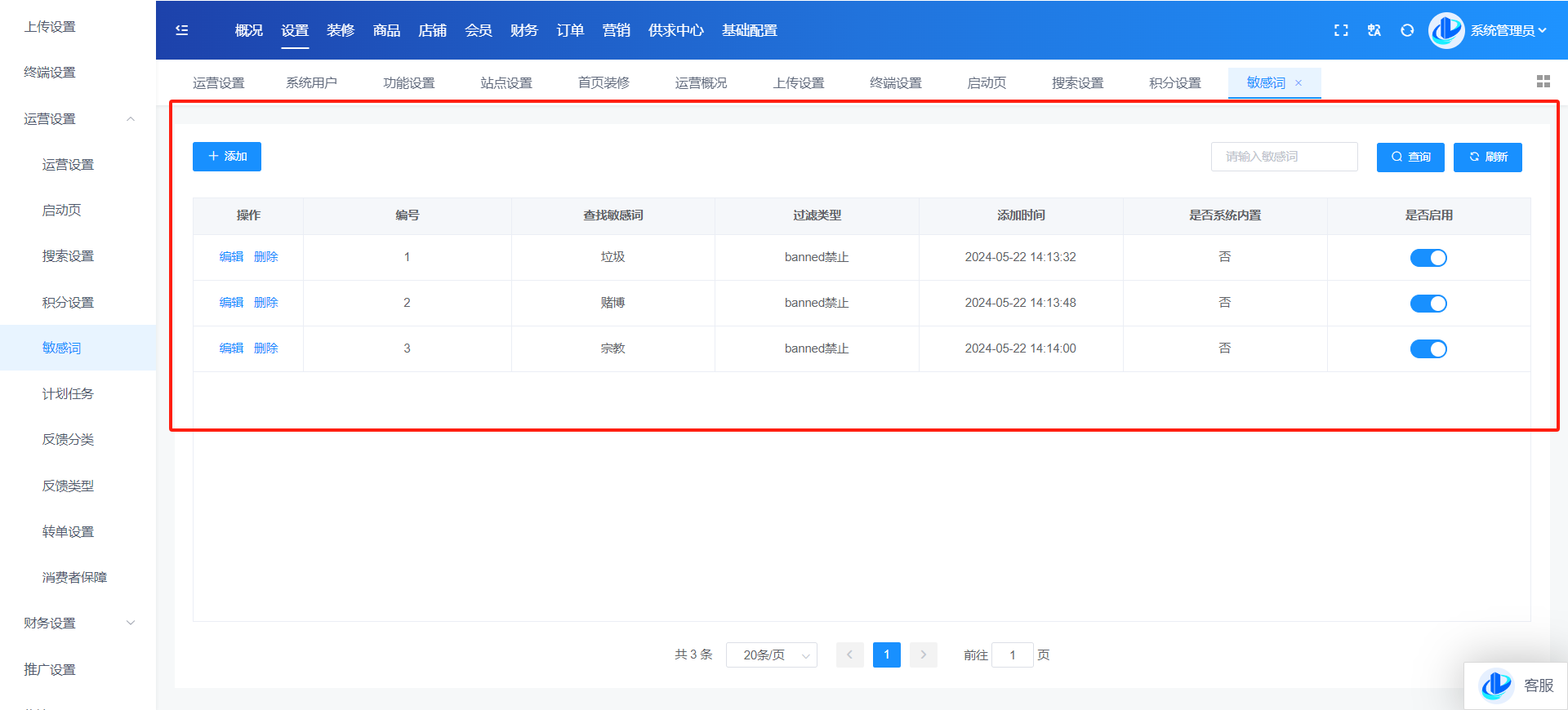This screenshot has width=1568, height=710.
Task: Click the system administrator avatar
Action: pos(1445,30)
